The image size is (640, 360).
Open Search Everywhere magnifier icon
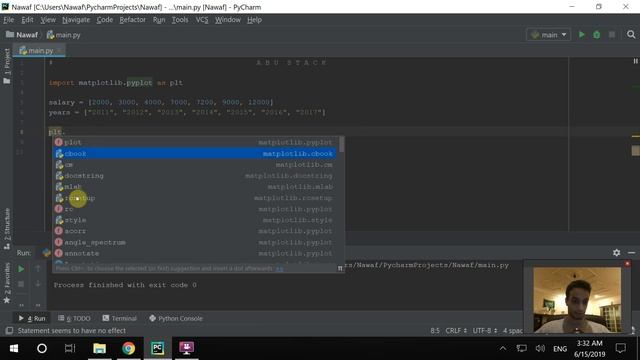click(631, 35)
